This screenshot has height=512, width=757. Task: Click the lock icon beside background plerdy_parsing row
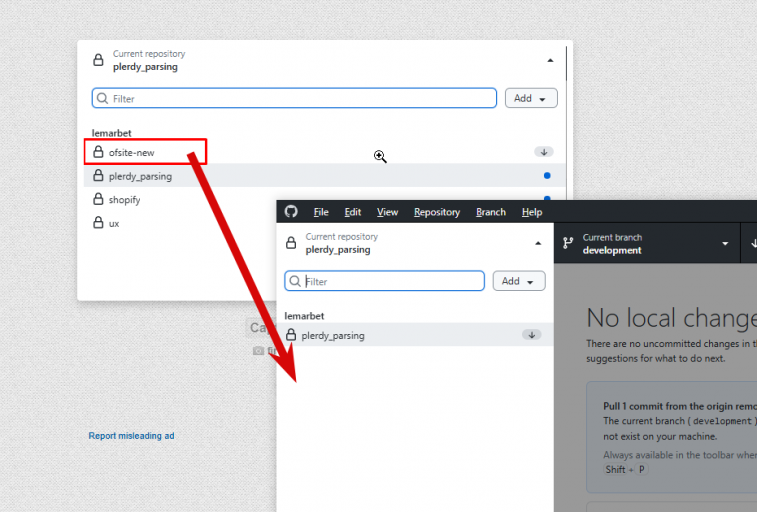click(98, 175)
